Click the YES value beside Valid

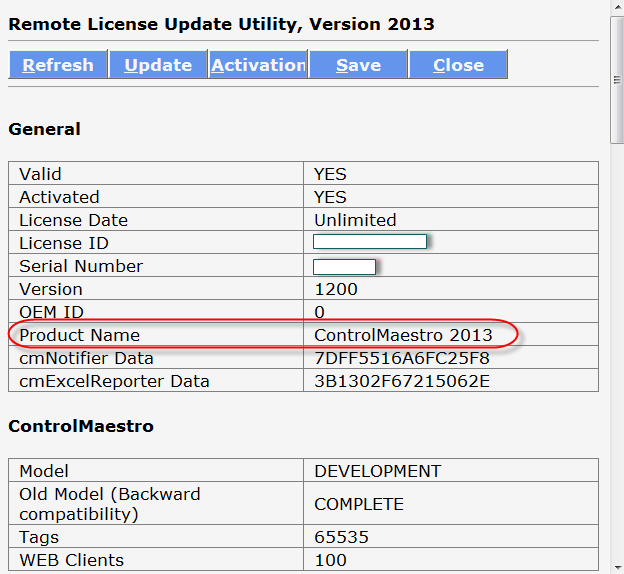(330, 174)
